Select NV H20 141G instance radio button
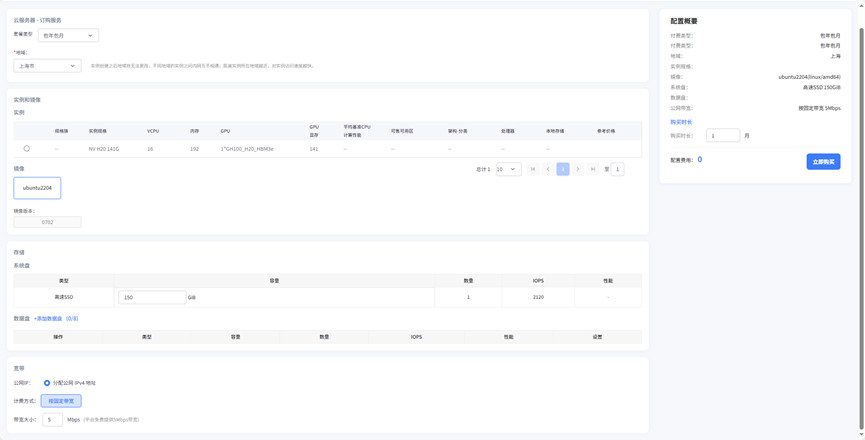This screenshot has height=440, width=865. (x=27, y=149)
